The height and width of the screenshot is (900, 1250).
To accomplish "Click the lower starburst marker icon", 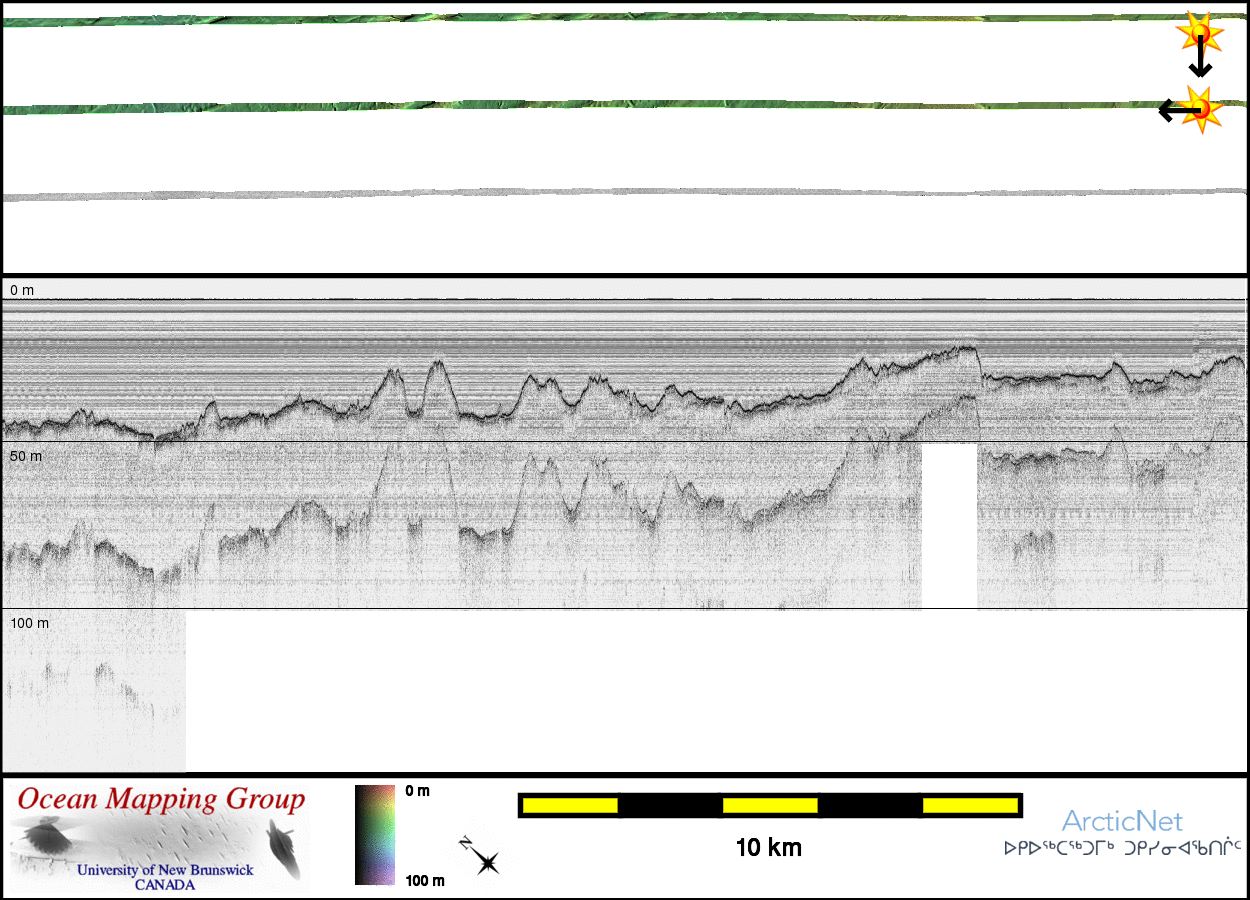I will click(1200, 108).
